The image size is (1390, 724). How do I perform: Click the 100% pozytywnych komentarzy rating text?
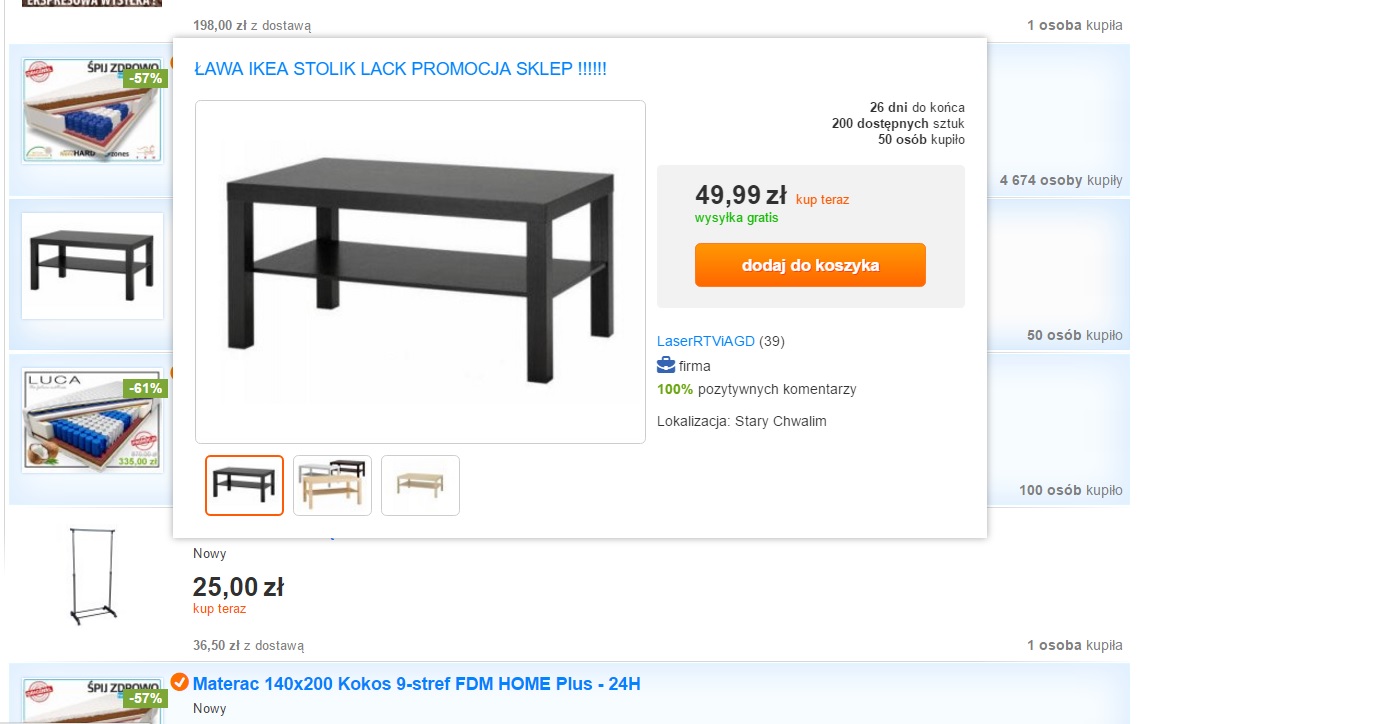pos(756,389)
